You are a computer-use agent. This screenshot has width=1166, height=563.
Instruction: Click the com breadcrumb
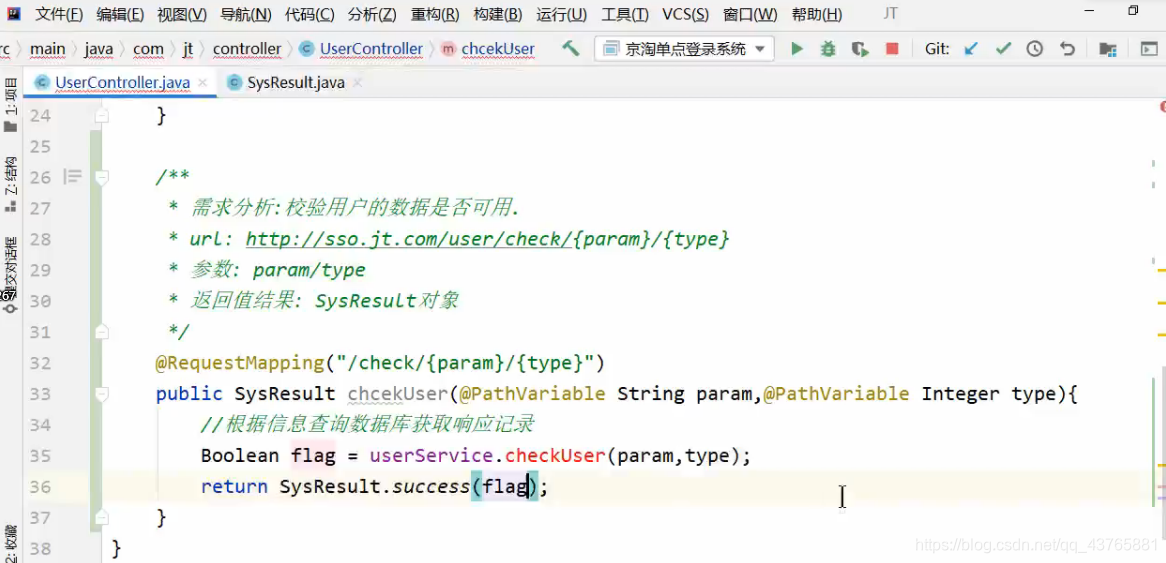148,49
